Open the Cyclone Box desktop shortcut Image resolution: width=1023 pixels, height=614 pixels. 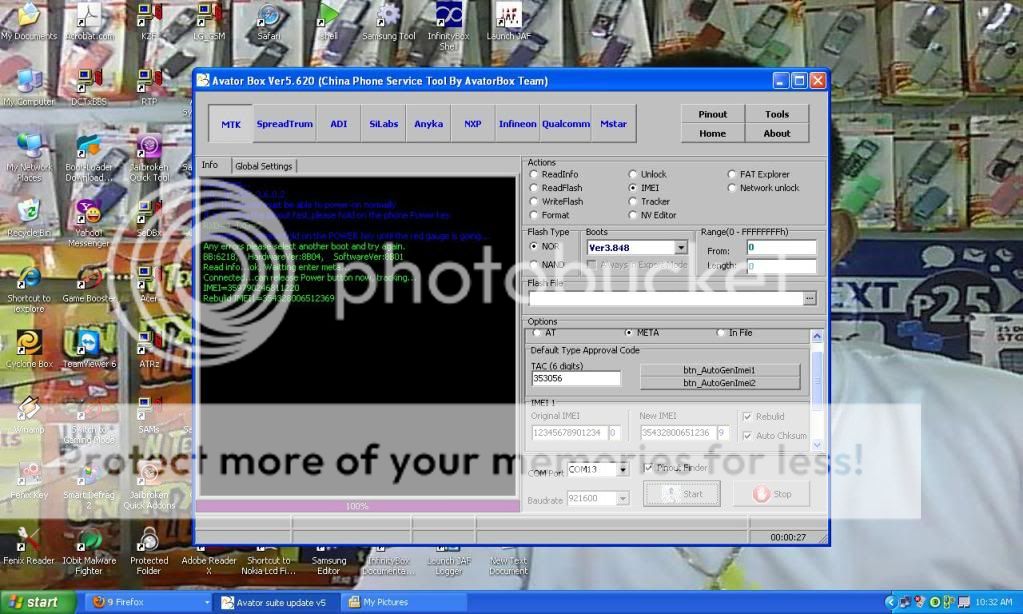(29, 343)
